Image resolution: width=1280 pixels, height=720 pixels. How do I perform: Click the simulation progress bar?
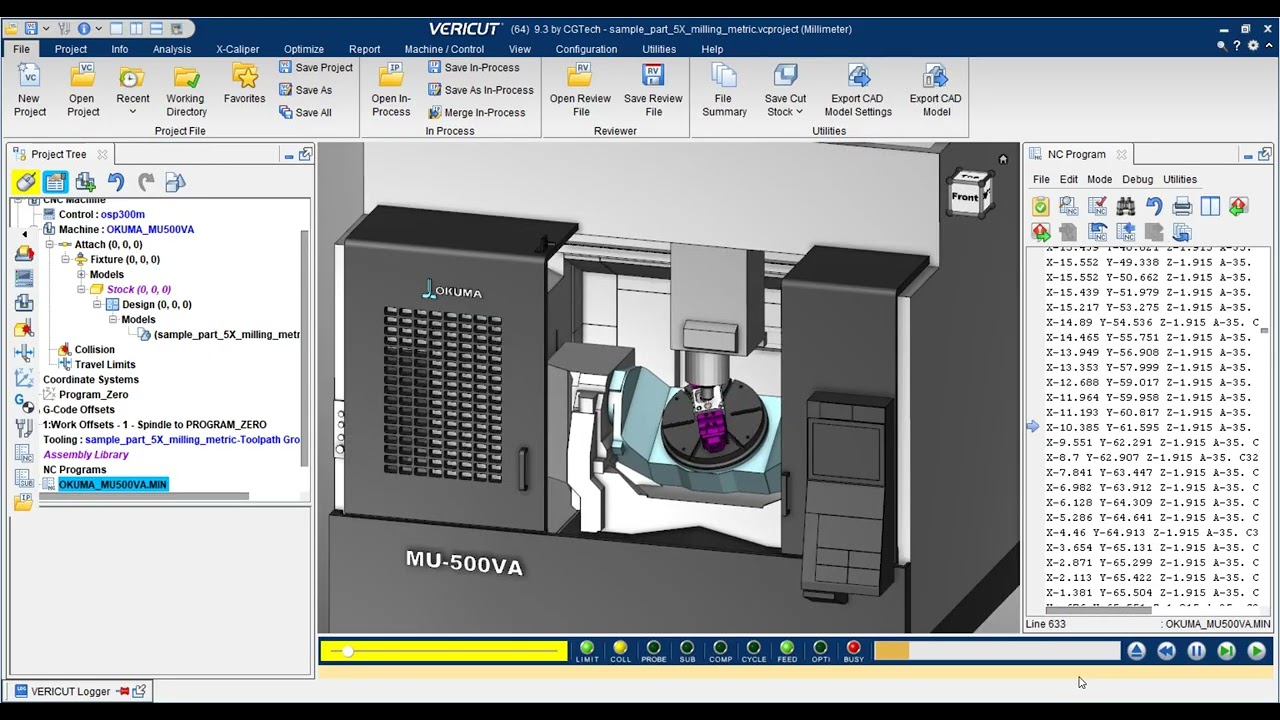click(x=997, y=651)
